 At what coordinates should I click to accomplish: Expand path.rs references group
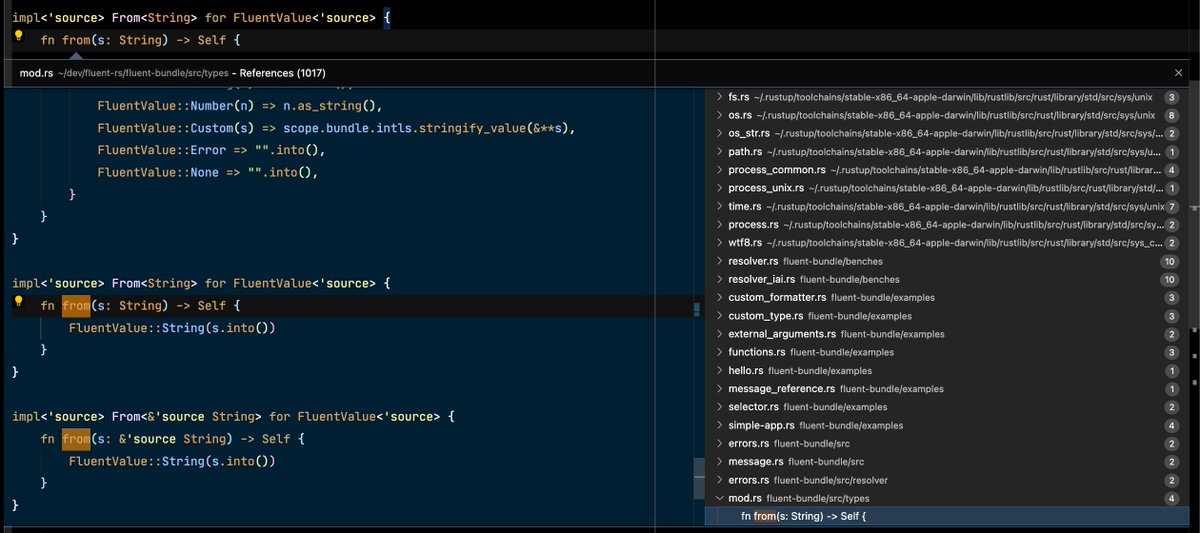[x=720, y=151]
